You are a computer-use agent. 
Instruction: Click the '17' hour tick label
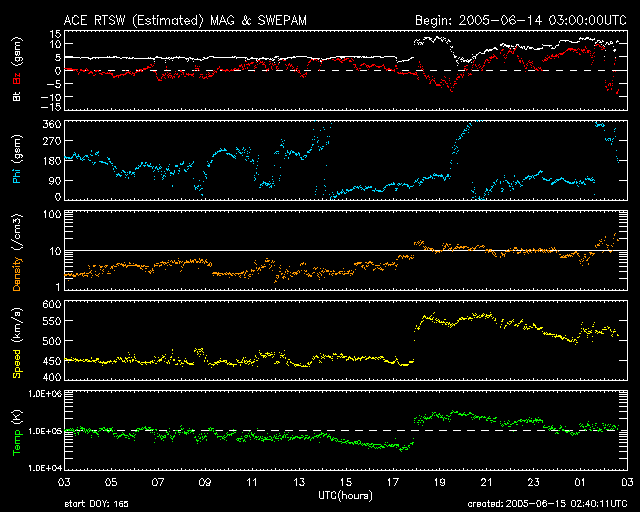[393, 483]
